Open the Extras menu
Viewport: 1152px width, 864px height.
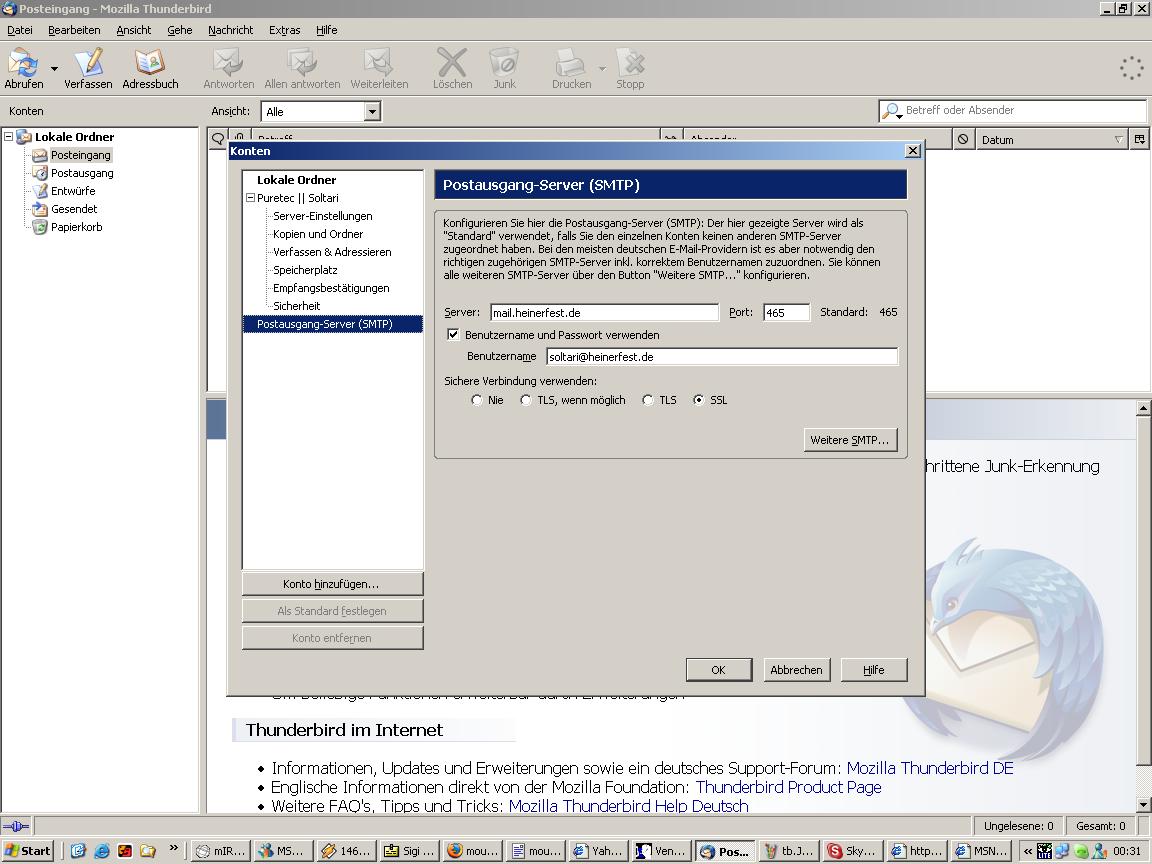tap(284, 30)
